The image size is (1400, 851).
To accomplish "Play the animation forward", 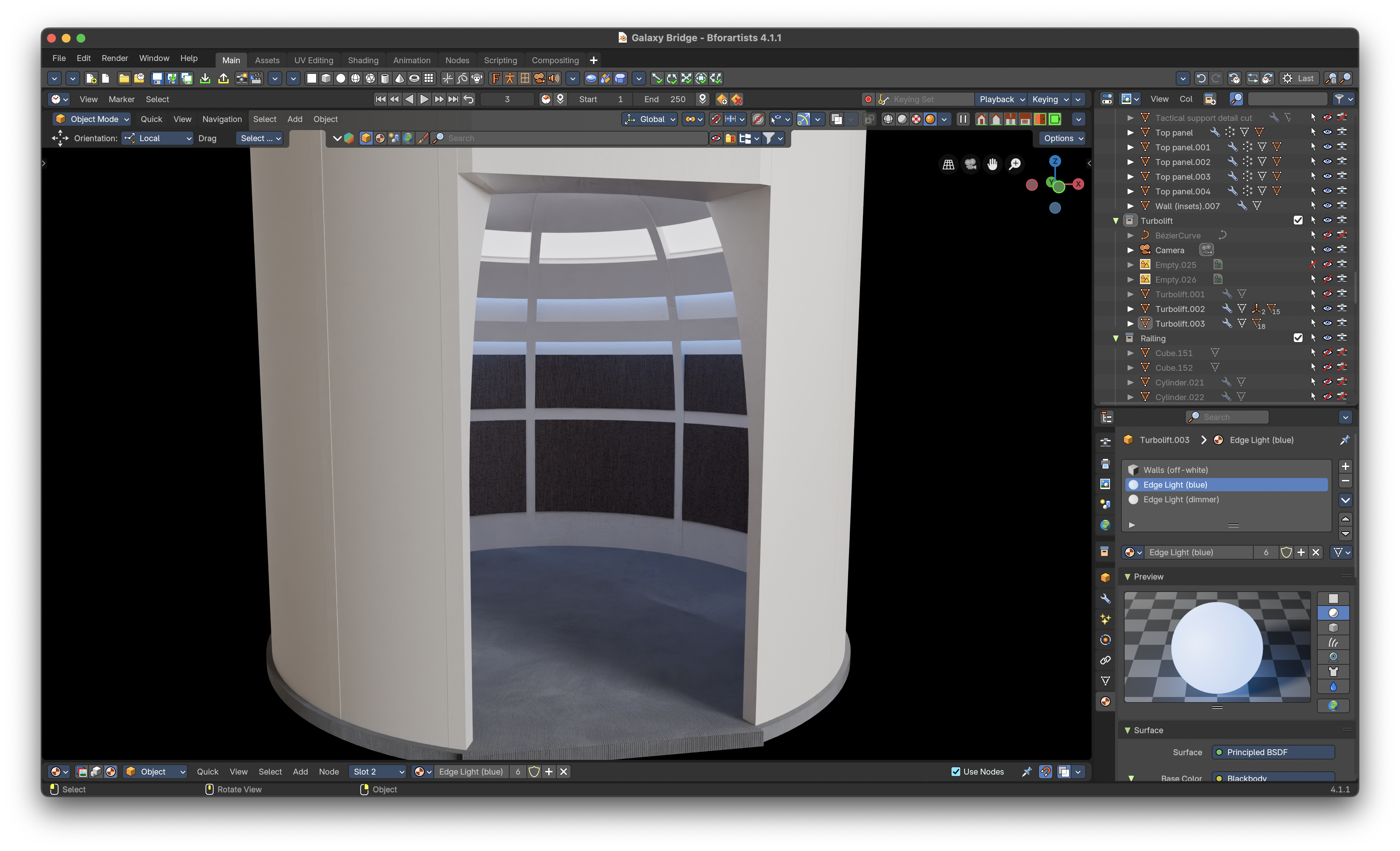I will (x=424, y=99).
